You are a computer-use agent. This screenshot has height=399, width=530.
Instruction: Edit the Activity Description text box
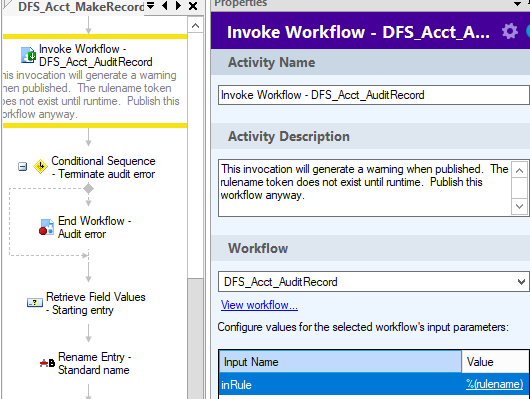(x=365, y=188)
